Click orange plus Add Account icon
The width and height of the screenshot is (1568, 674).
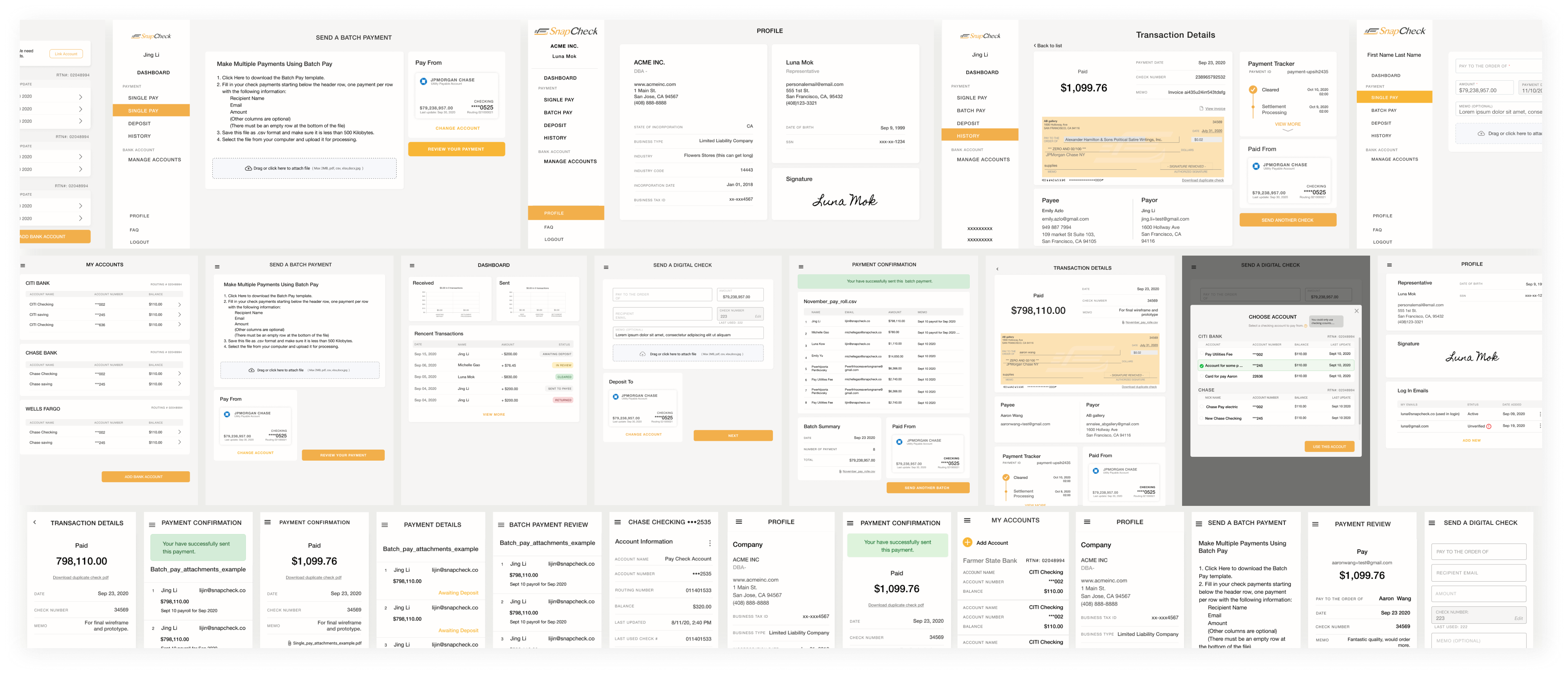coord(967,542)
